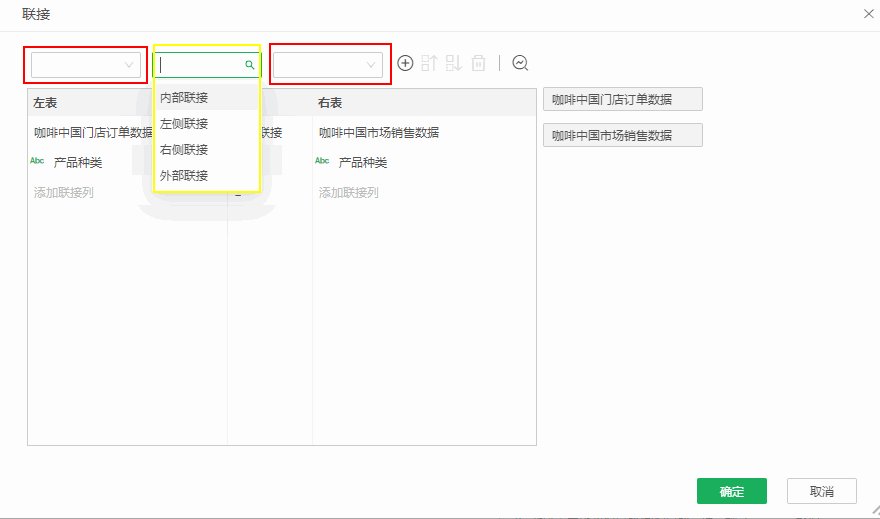Viewport: 880px width, 519px height.
Task: Pick 右侧联接 in the dropdown list
Action: pos(184,150)
